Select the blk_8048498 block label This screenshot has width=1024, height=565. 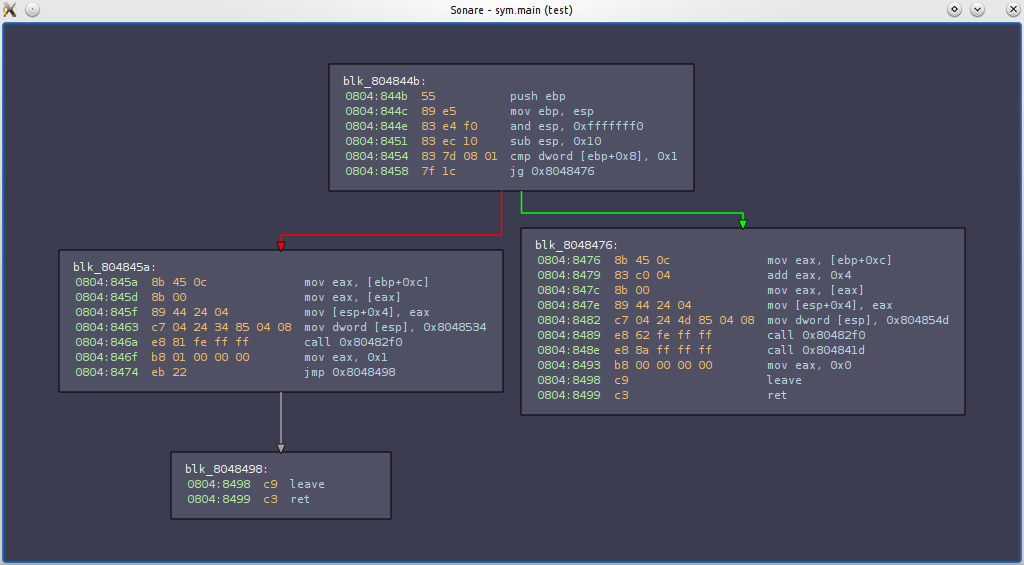point(227,469)
